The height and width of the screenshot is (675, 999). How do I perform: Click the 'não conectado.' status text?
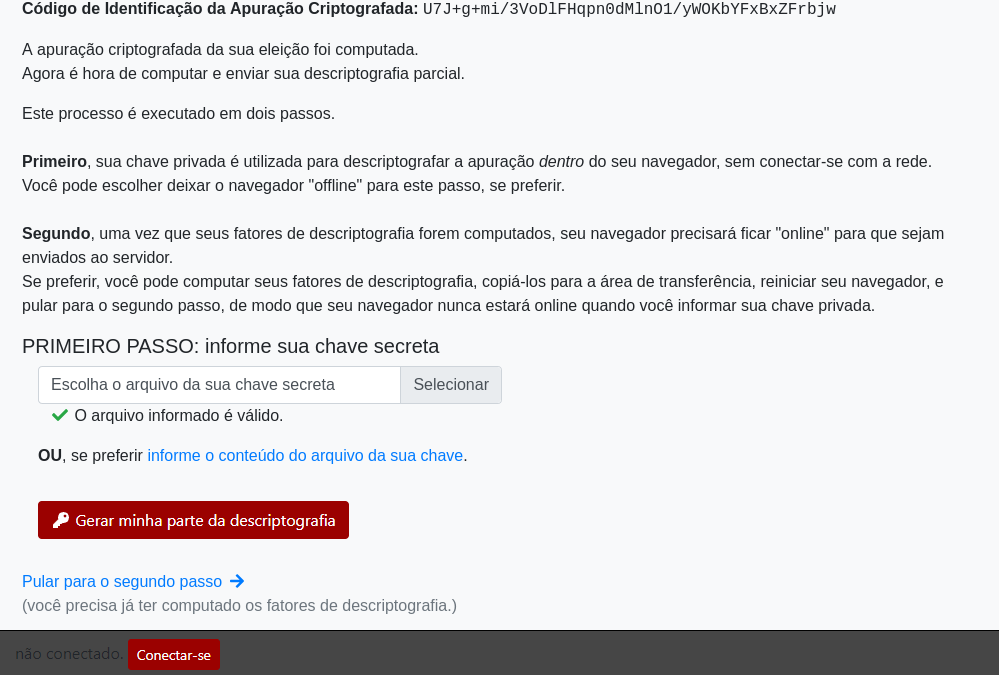pyautogui.click(x=69, y=654)
